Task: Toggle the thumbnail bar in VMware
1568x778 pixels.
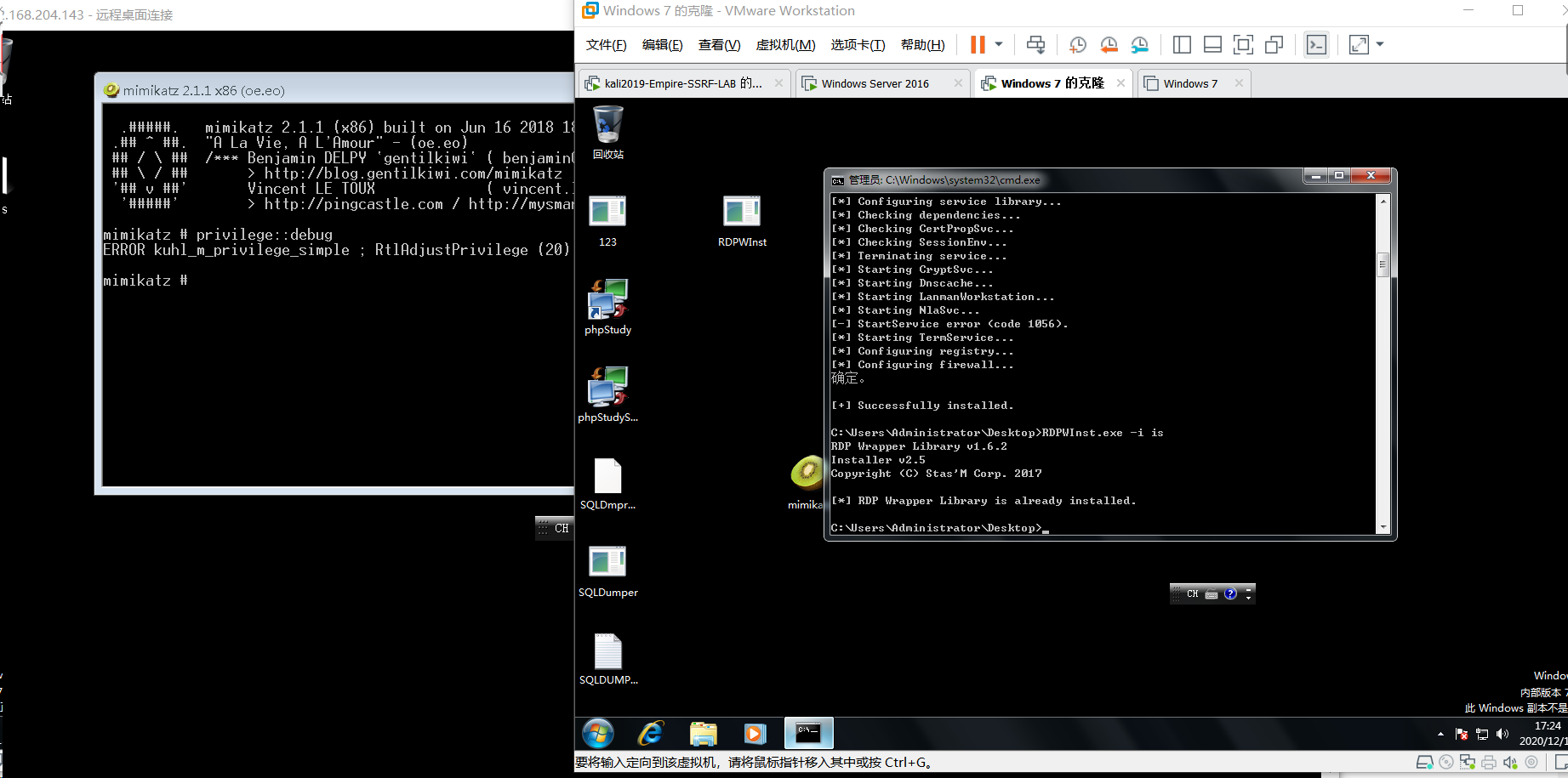Action: coord(1213,44)
